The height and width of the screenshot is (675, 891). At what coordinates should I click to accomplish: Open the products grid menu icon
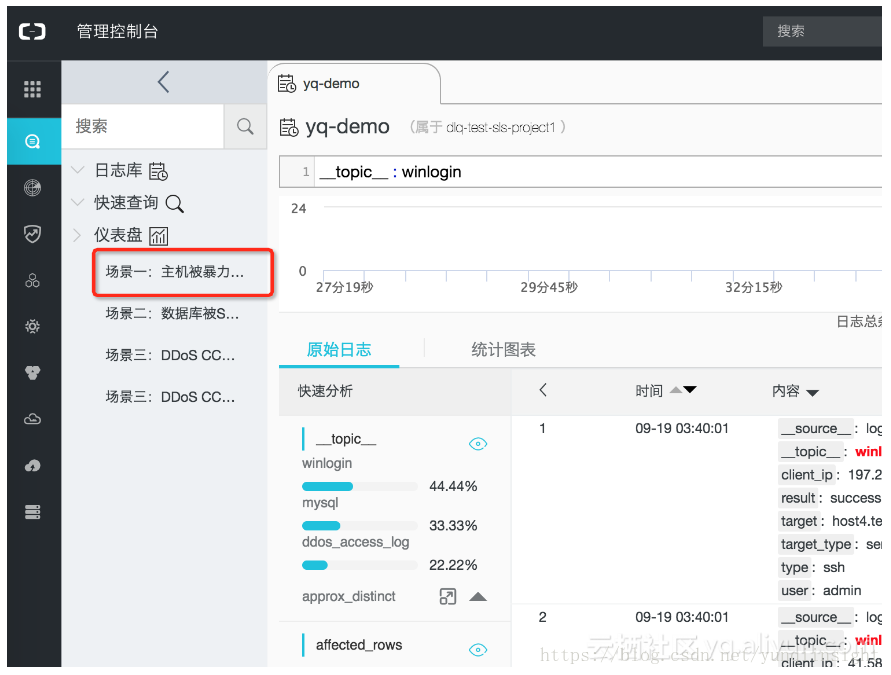pyautogui.click(x=32, y=89)
